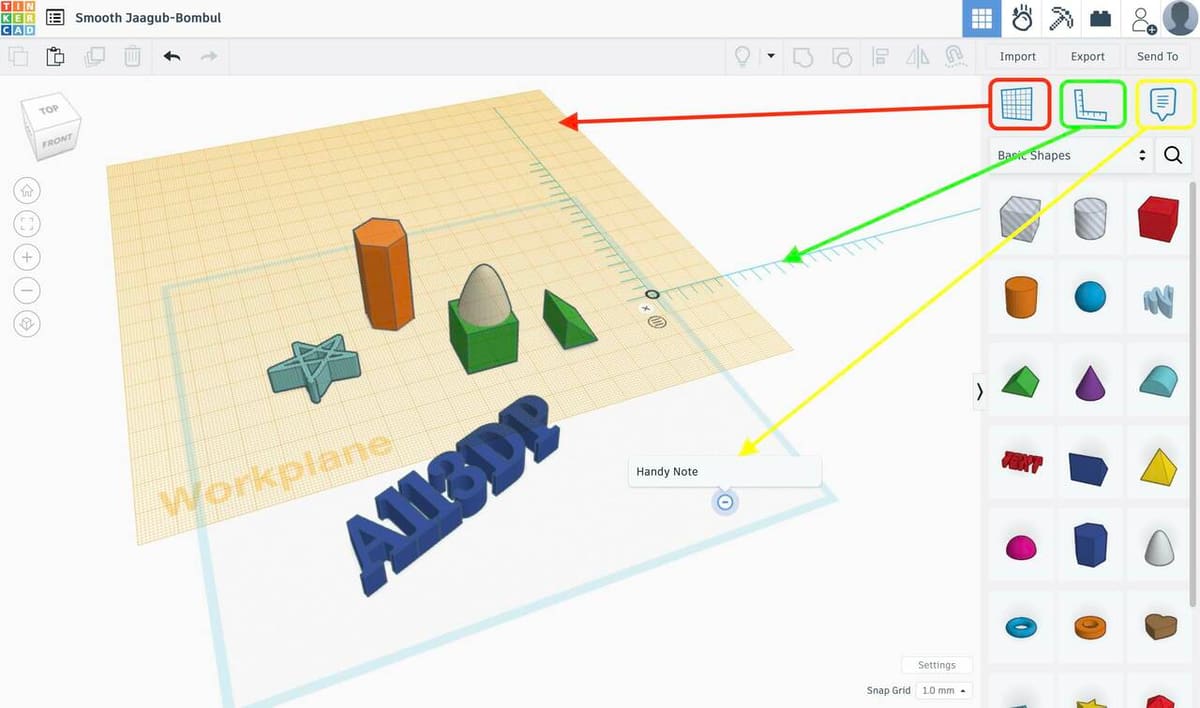Pick the yellow Pyramid shape
This screenshot has height=708, width=1200.
pos(1158,465)
